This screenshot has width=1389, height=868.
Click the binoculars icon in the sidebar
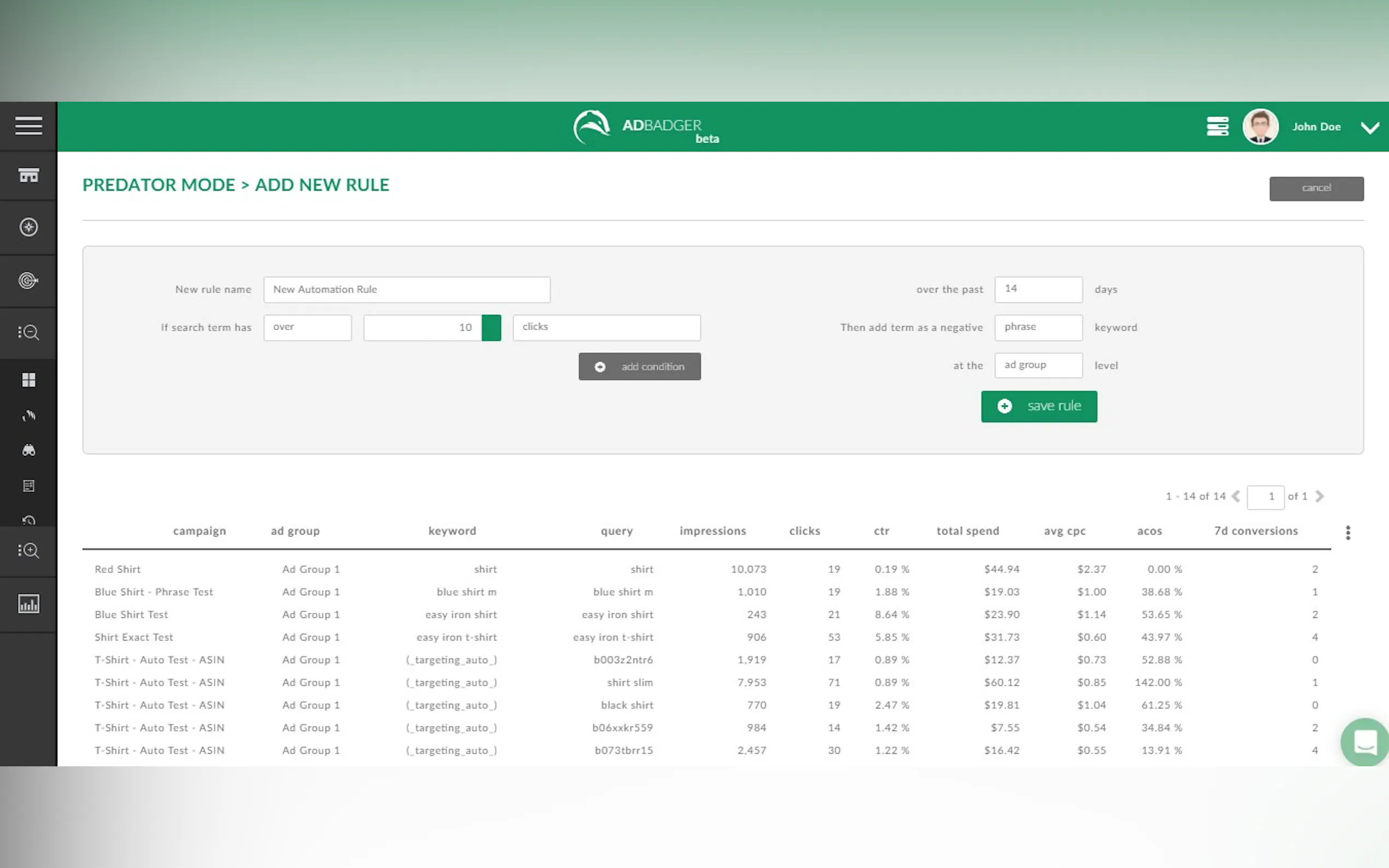click(x=28, y=450)
